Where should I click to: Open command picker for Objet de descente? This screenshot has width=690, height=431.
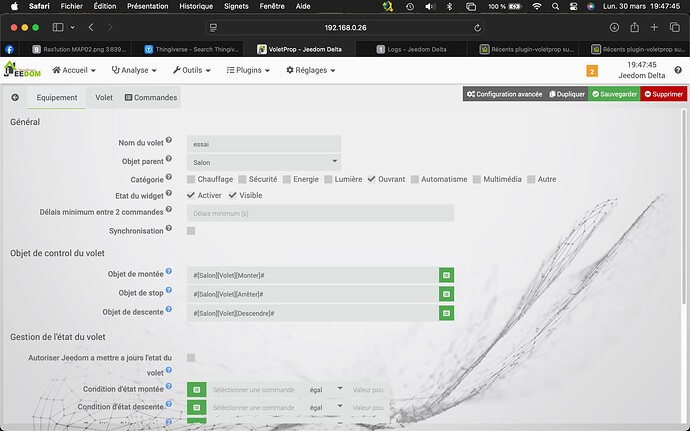pos(446,313)
